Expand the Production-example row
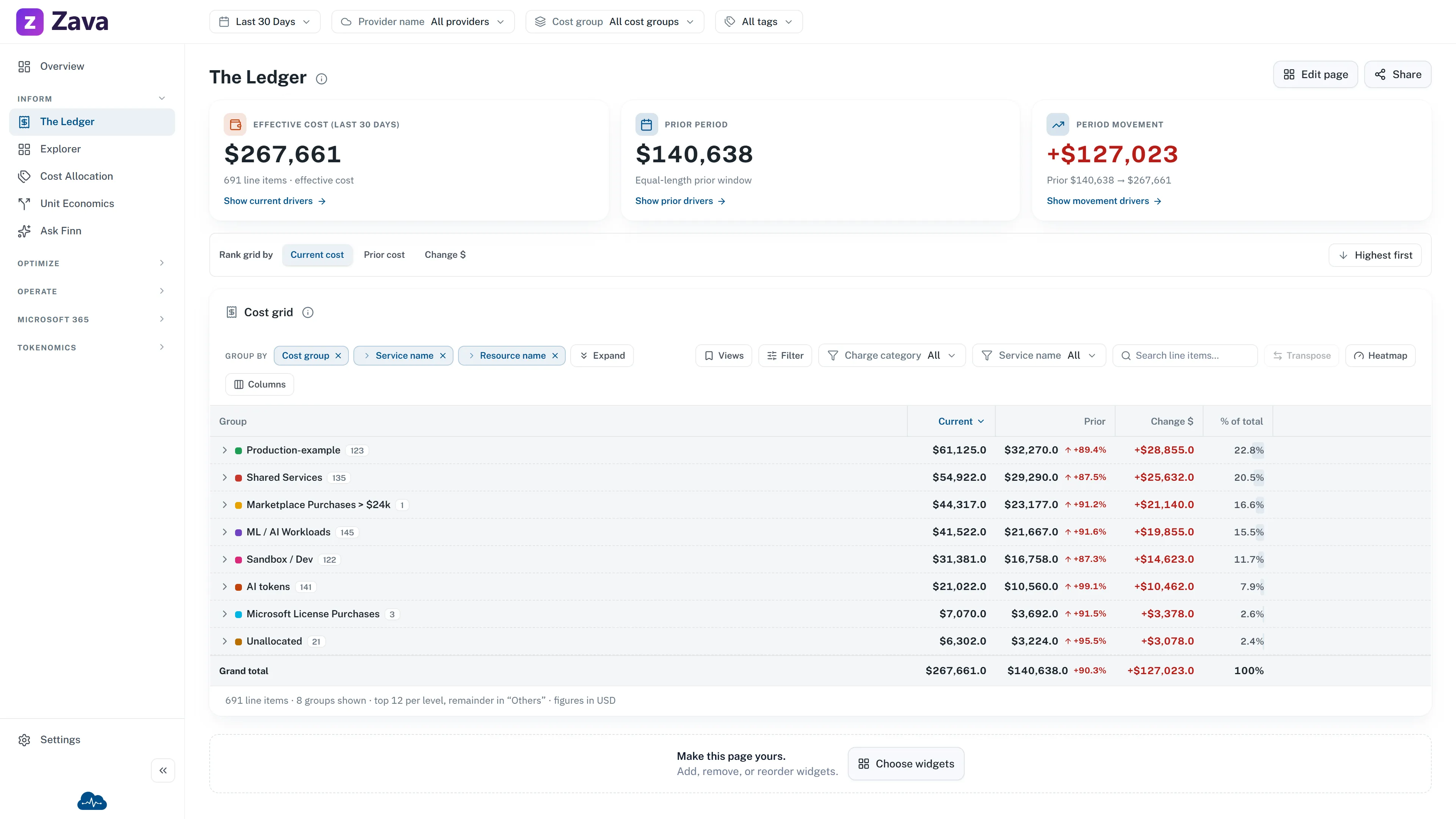The width and height of the screenshot is (1456, 819). [224, 450]
